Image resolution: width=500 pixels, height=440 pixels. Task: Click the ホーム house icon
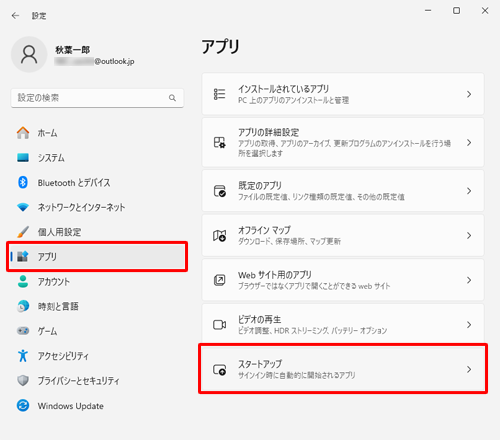click(23, 133)
